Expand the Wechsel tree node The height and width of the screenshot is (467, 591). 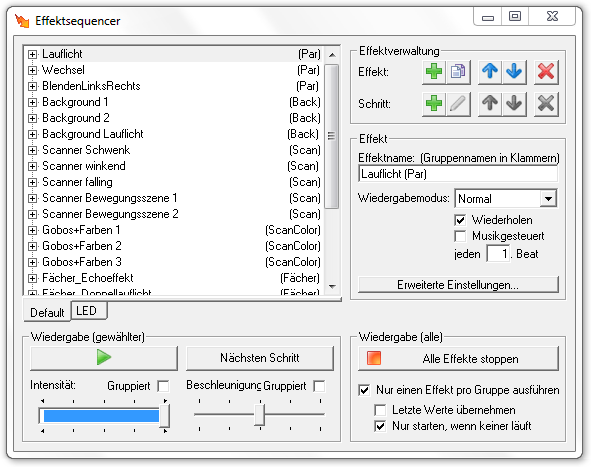pyautogui.click(x=33, y=70)
